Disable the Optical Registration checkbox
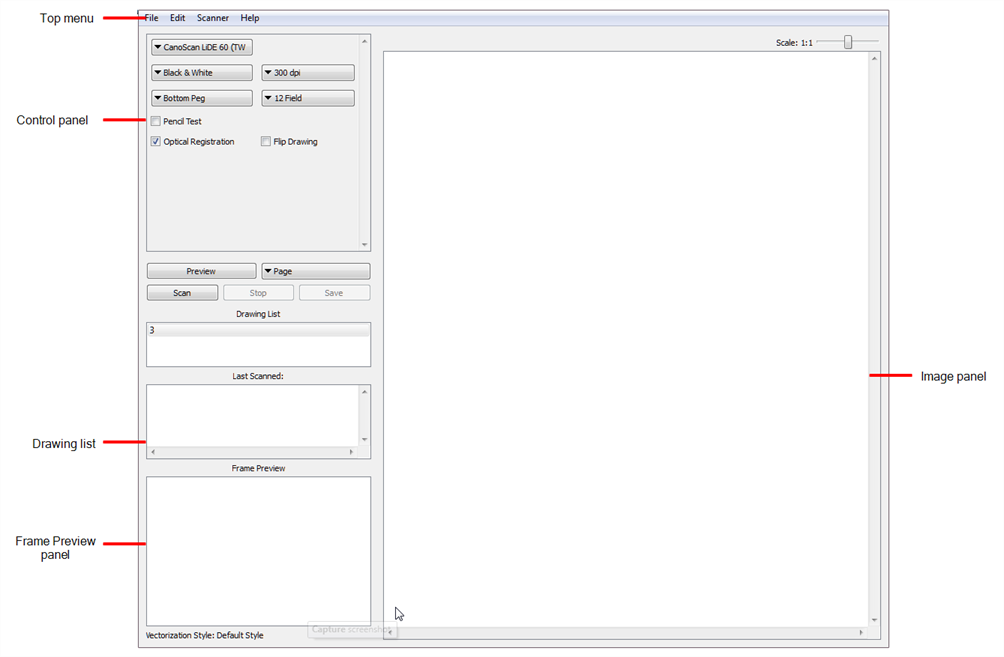 click(x=156, y=141)
